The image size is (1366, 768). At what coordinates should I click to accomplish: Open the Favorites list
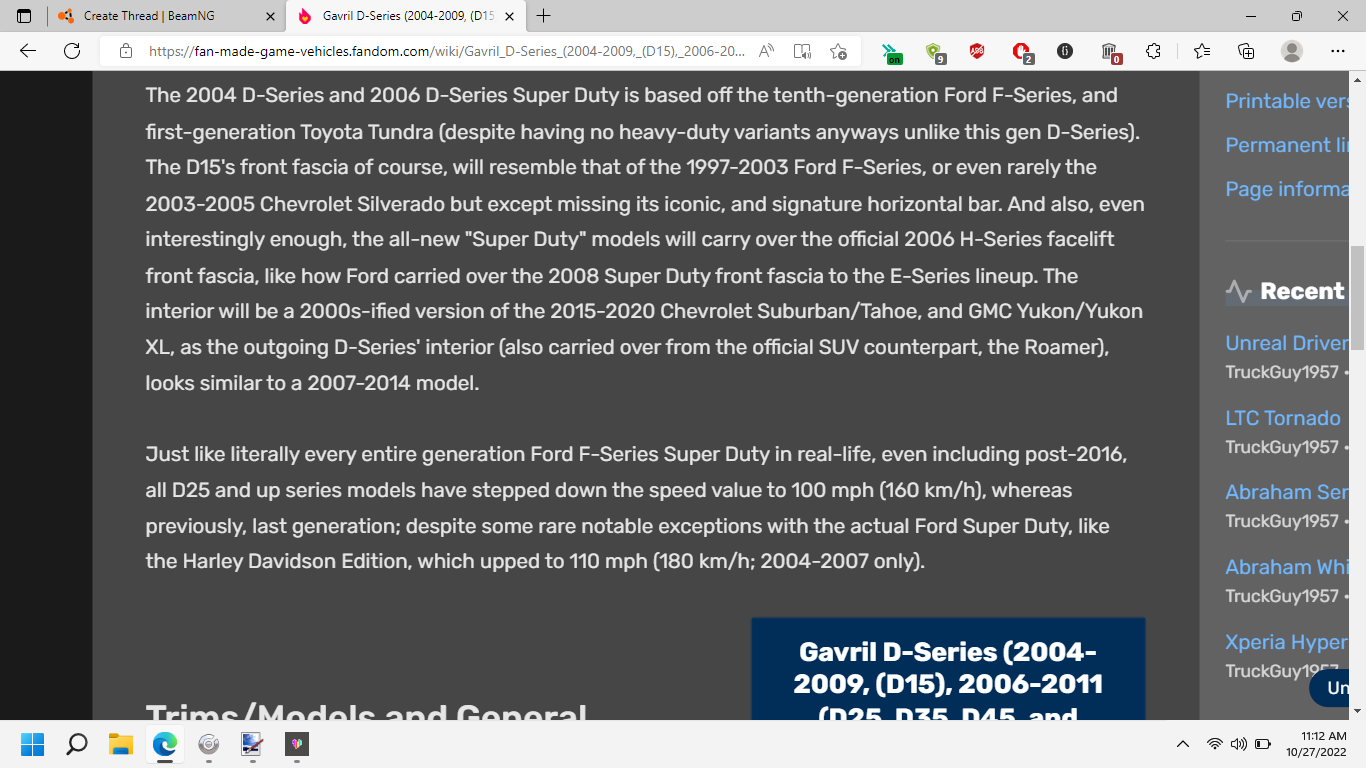coord(1202,51)
